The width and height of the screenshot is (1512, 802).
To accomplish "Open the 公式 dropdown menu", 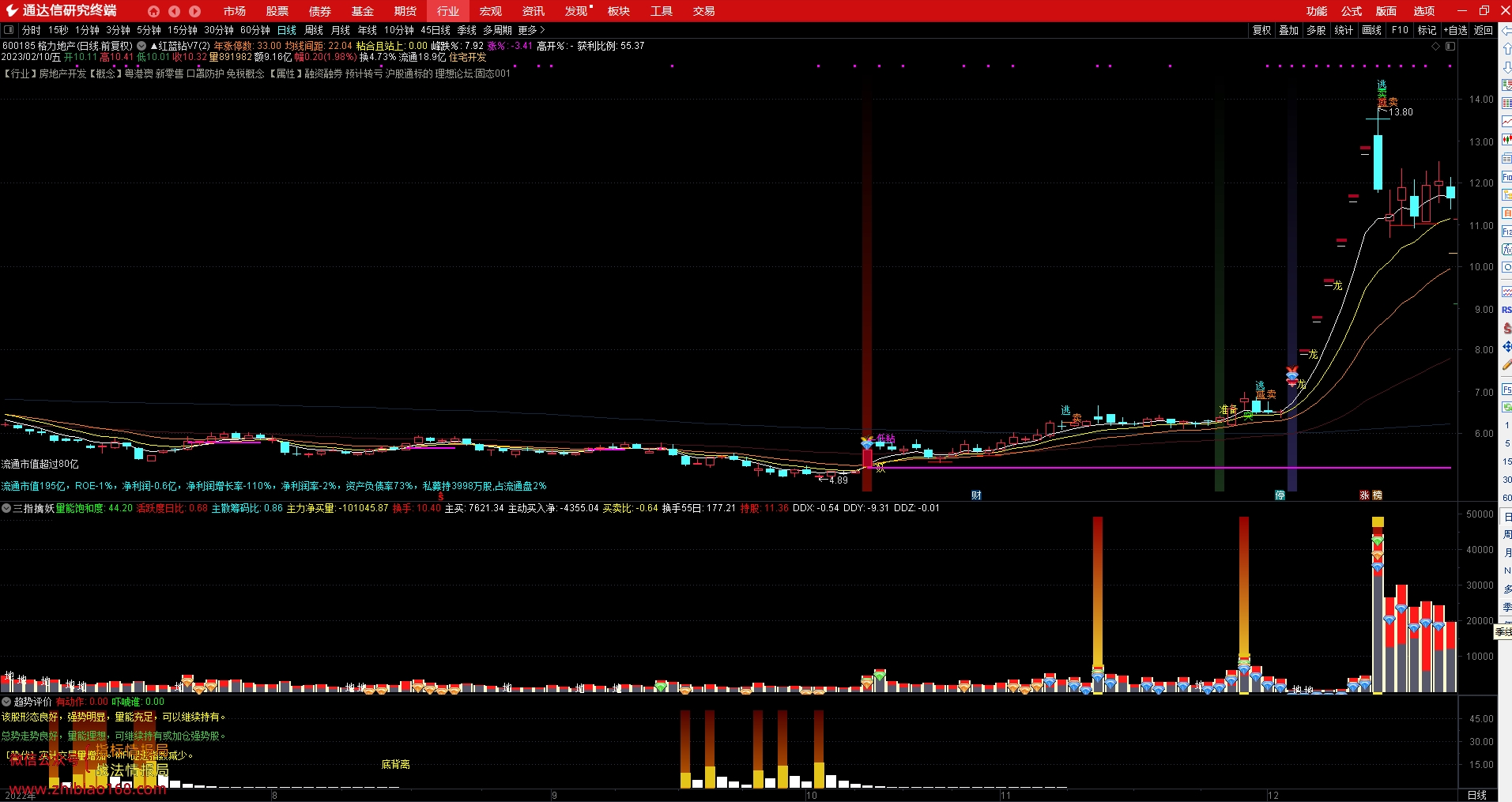I will pos(1352,11).
